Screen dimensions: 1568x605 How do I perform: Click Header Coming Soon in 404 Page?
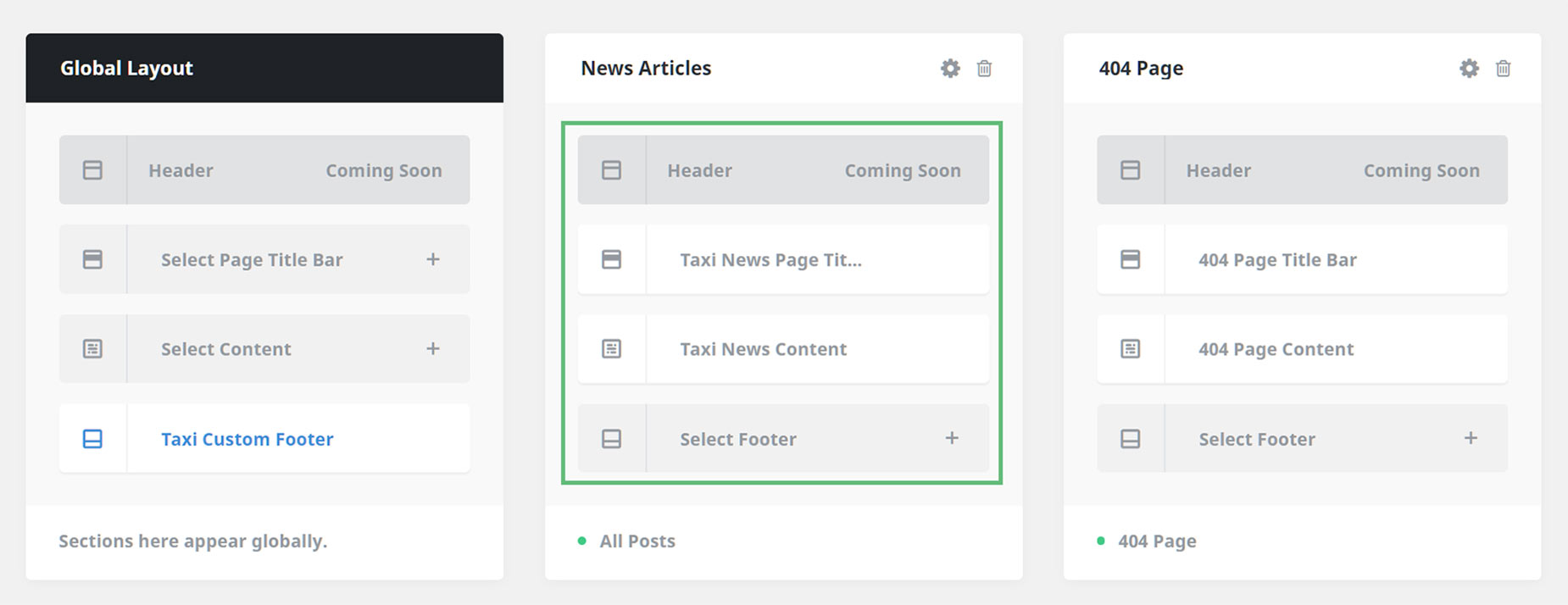[x=1302, y=169]
